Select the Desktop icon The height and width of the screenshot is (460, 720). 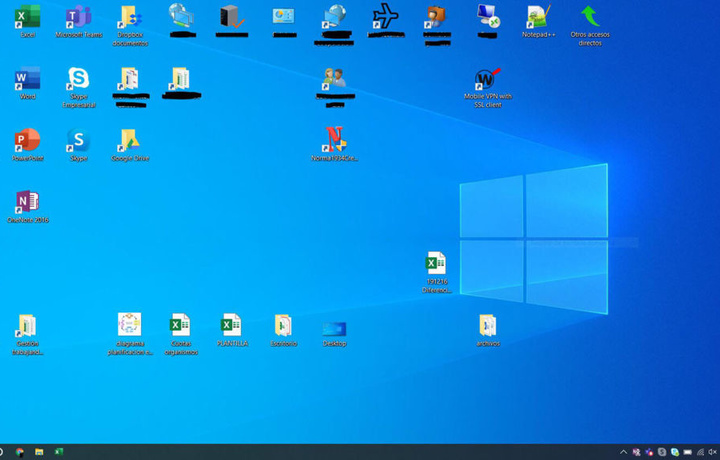click(x=335, y=333)
